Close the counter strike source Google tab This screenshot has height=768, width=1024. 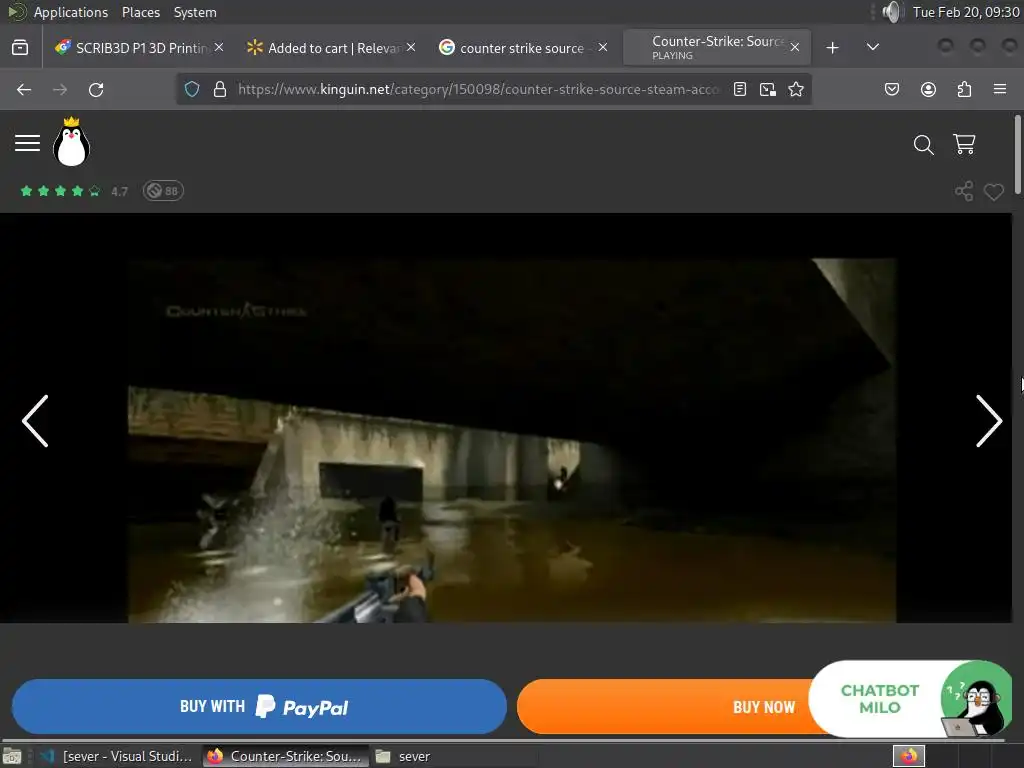point(603,47)
